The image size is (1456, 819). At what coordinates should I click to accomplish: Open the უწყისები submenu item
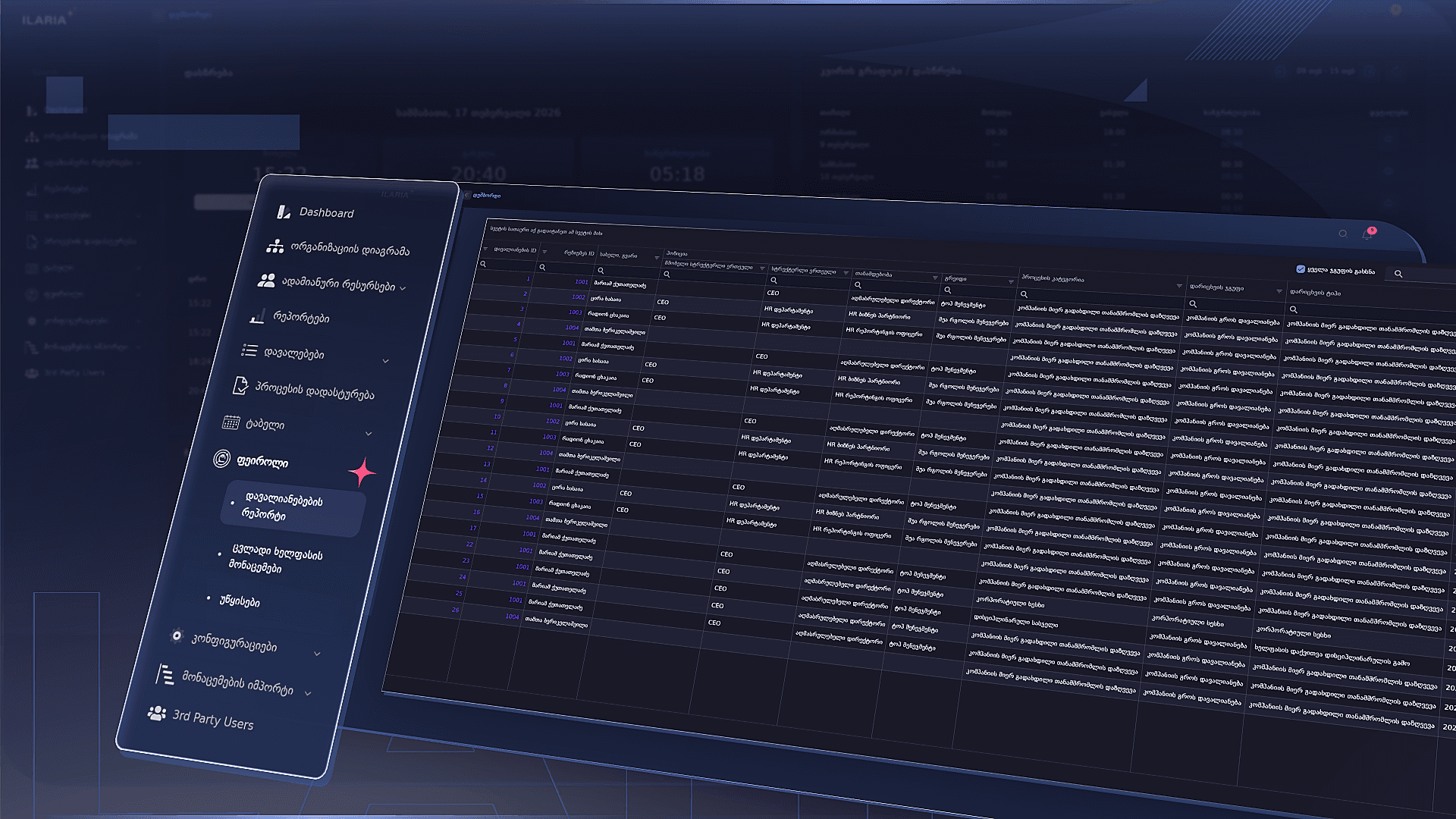coord(240,601)
